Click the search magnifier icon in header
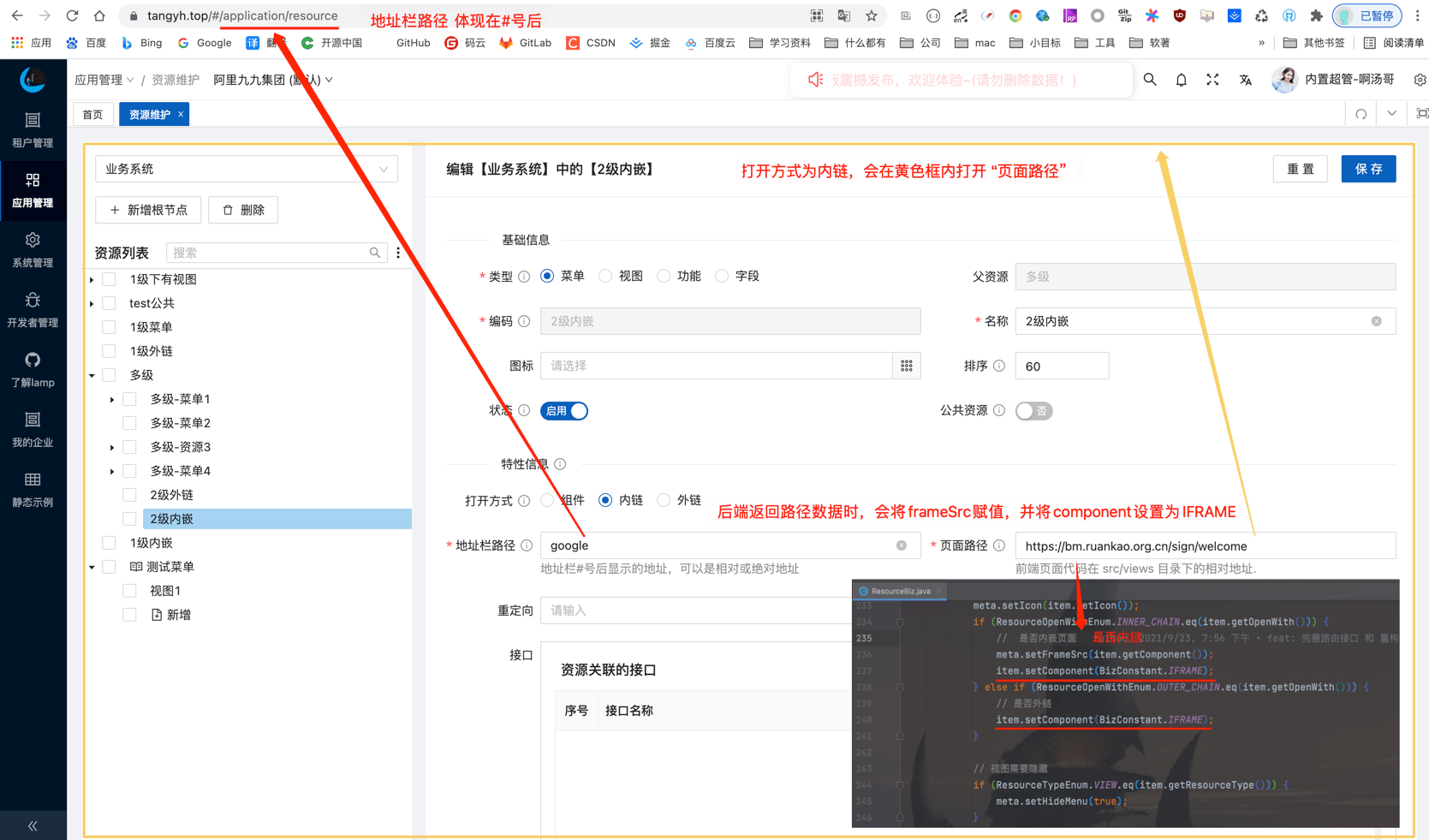 [1150, 80]
